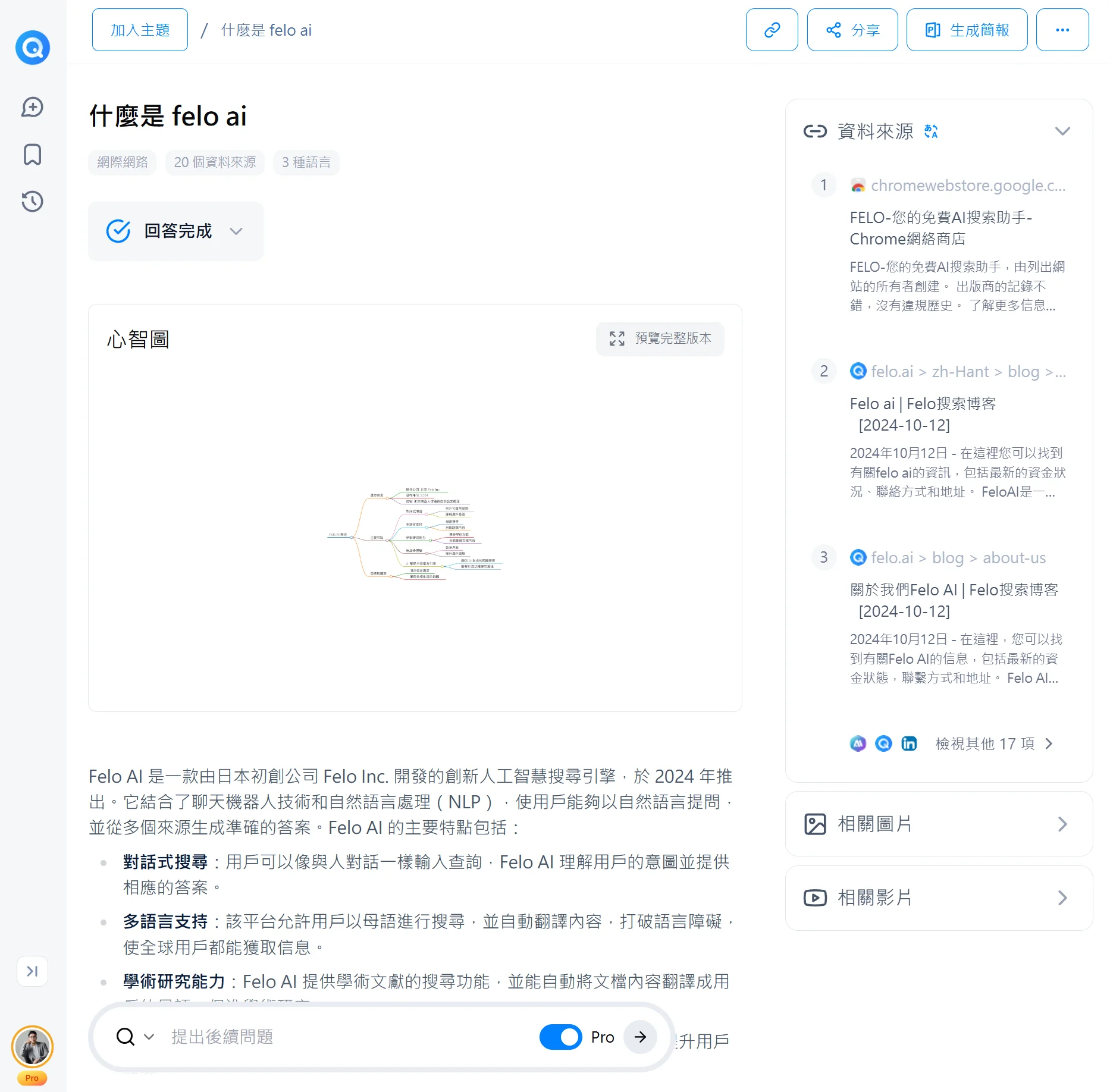Viewport: 1110px width, 1092px height.
Task: Open the history clock icon
Action: [33, 202]
